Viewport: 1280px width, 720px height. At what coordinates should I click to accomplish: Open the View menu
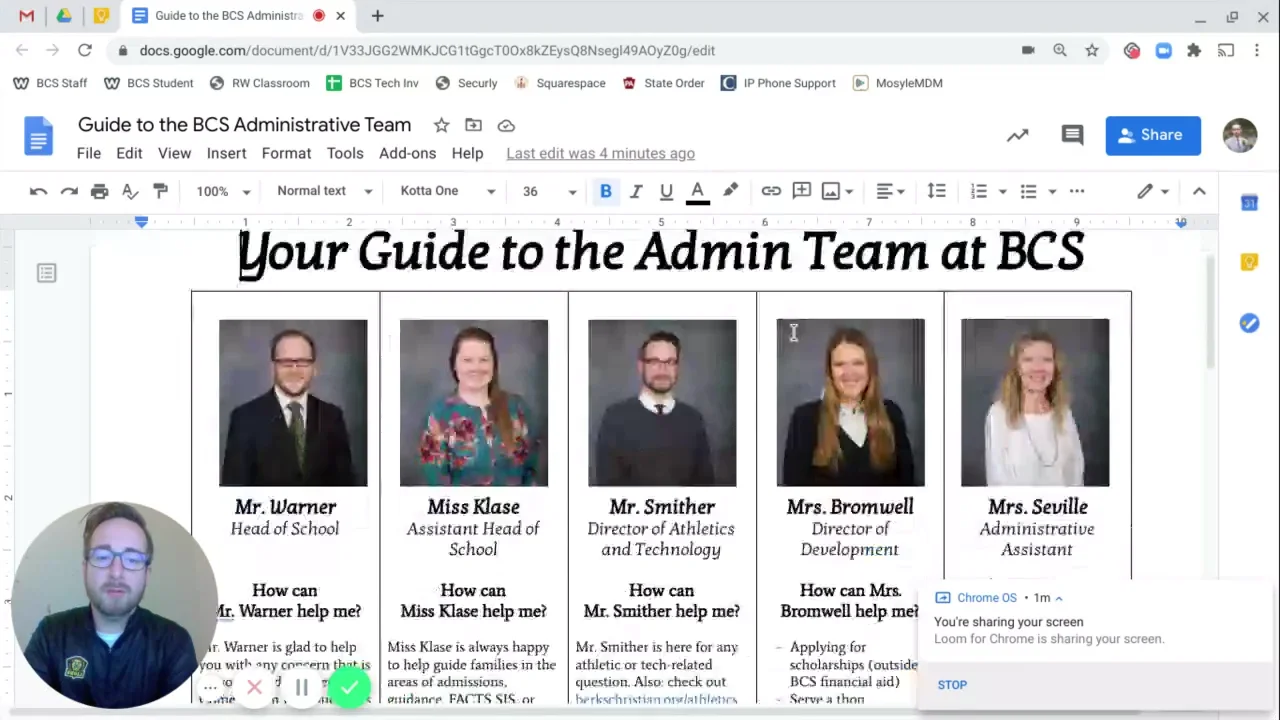click(x=174, y=153)
